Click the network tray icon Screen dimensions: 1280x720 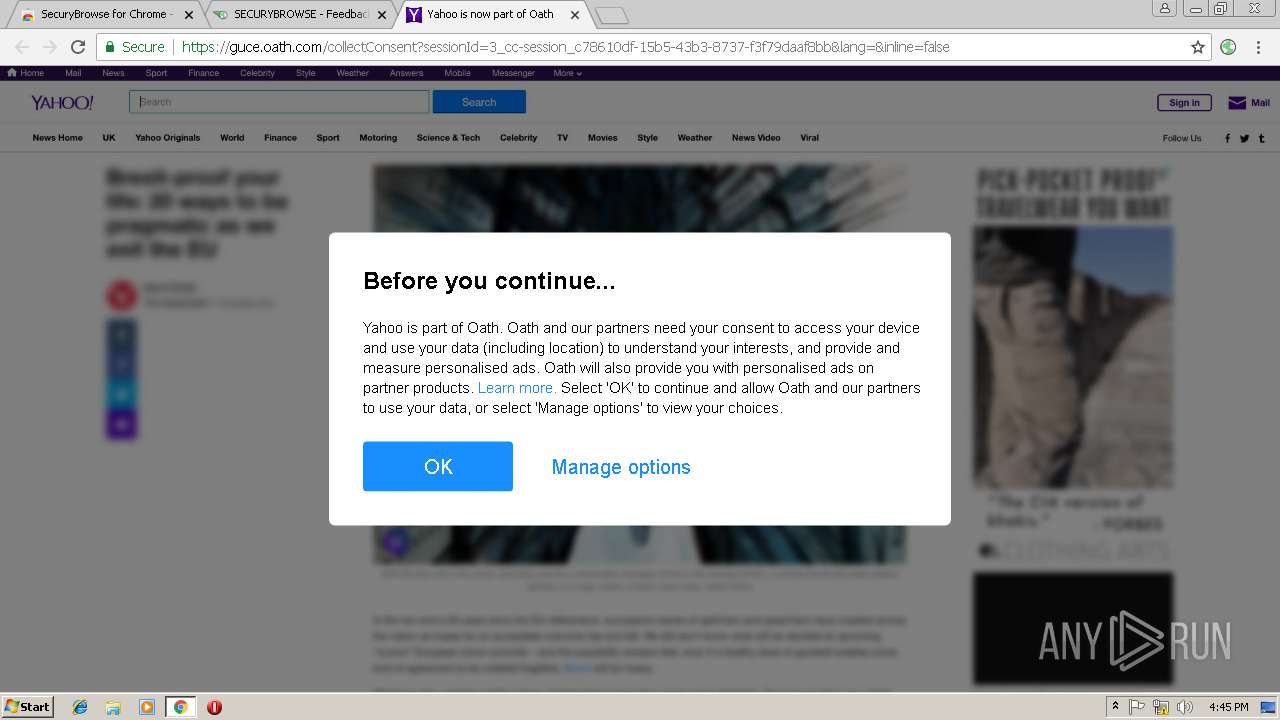click(x=1161, y=707)
